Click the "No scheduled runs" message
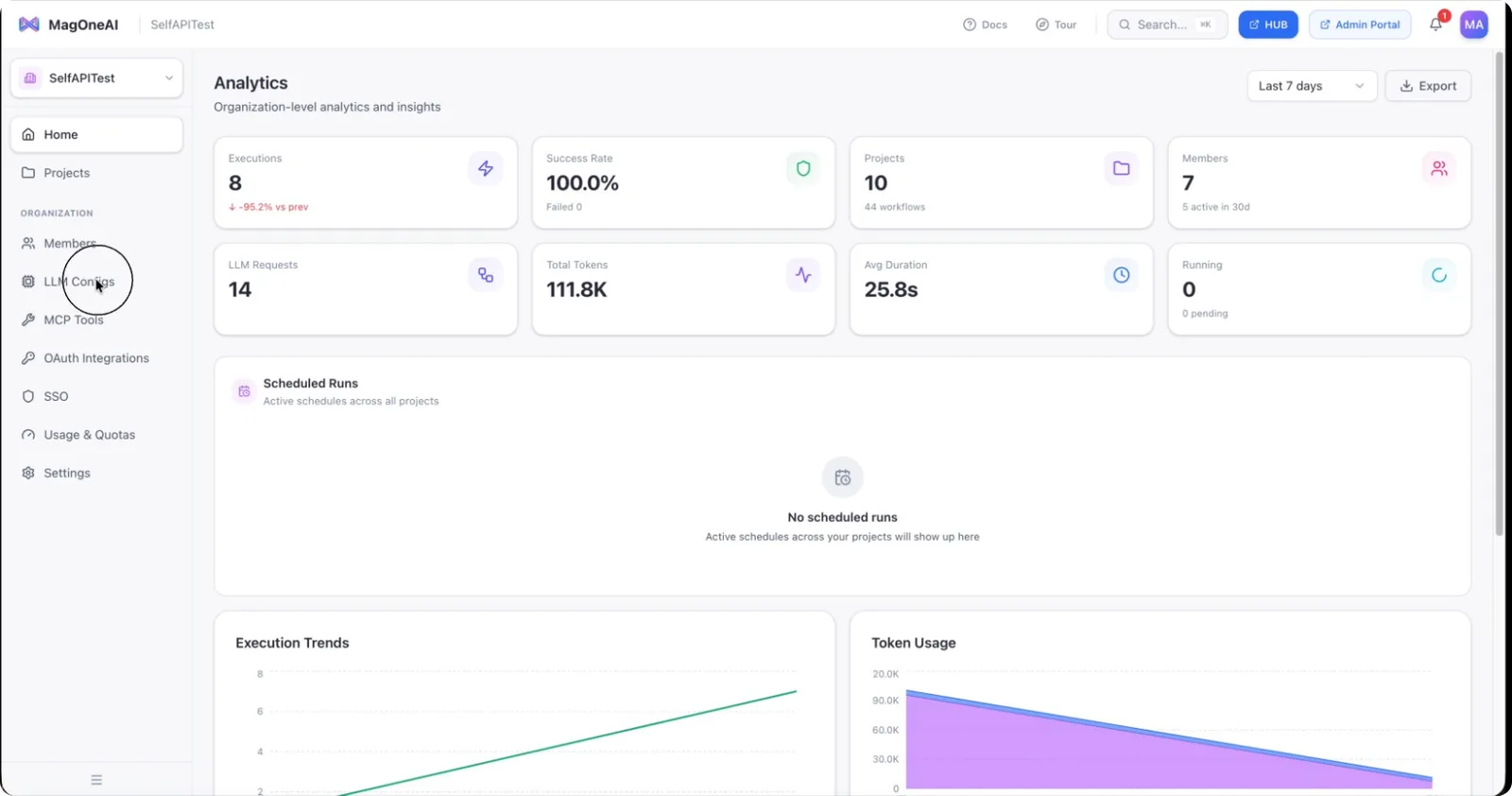This screenshot has height=796, width=1512. 843,517
